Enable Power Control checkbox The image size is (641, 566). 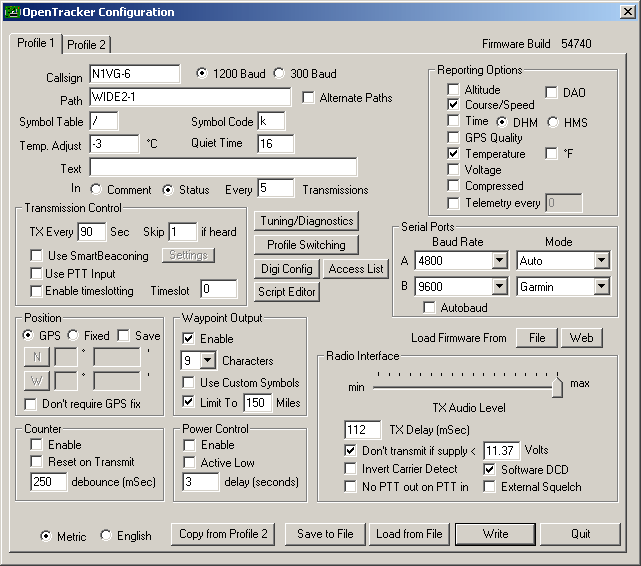[x=189, y=445]
